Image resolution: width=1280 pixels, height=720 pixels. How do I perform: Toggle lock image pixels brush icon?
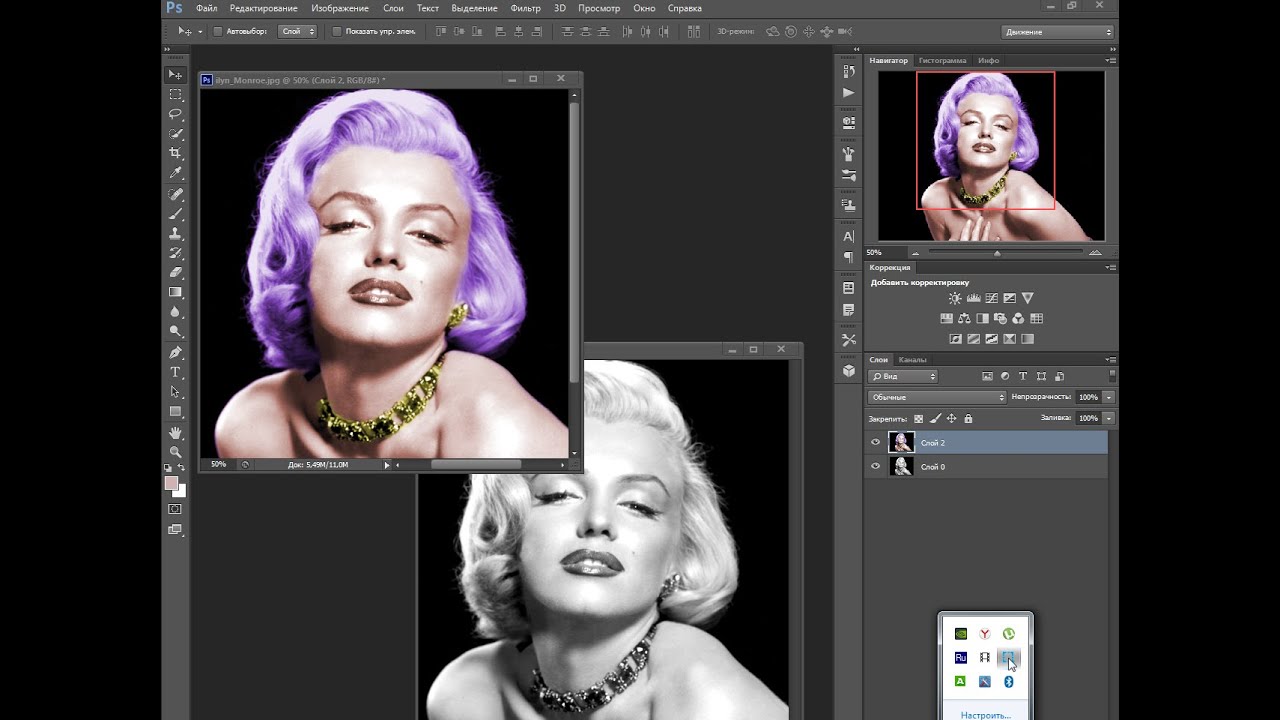935,418
